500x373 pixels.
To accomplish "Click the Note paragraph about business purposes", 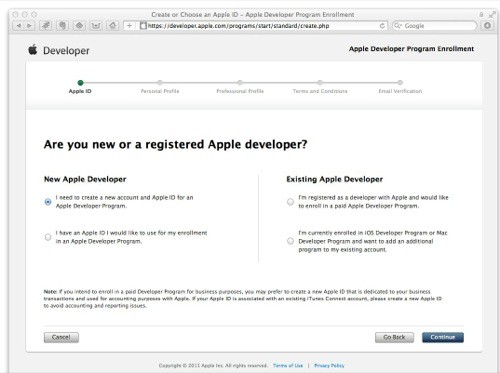I will [243, 299].
